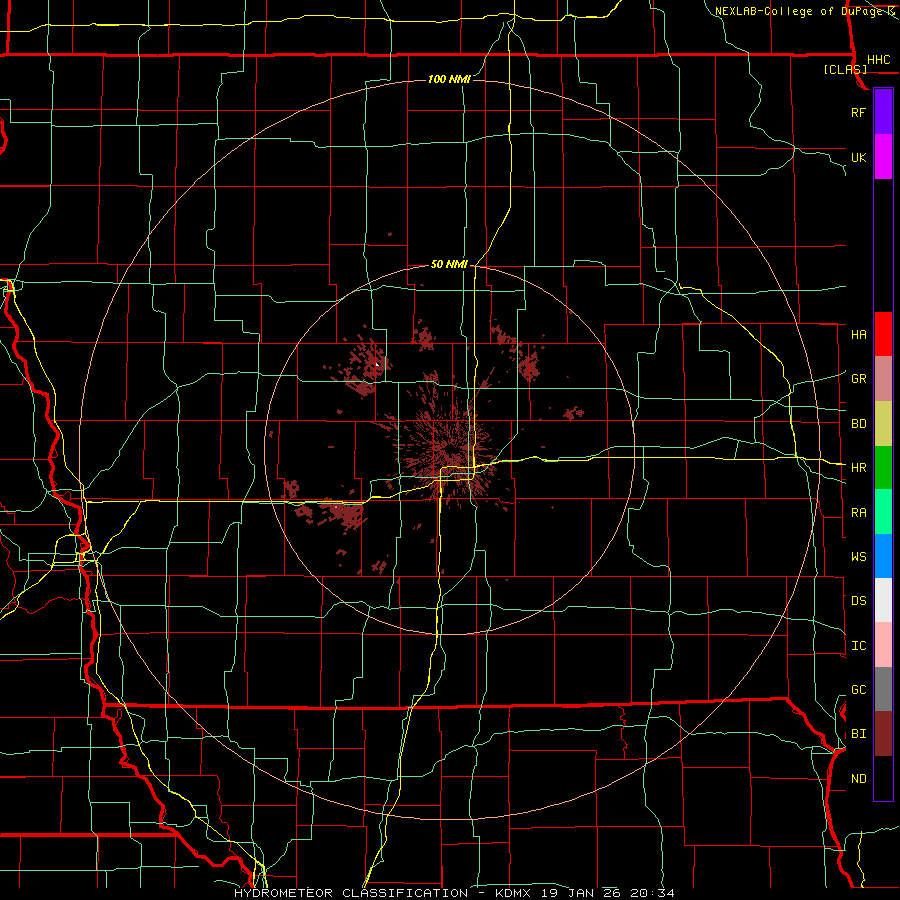Click the "NEXLAB-College of DuPage" text

tap(798, 11)
